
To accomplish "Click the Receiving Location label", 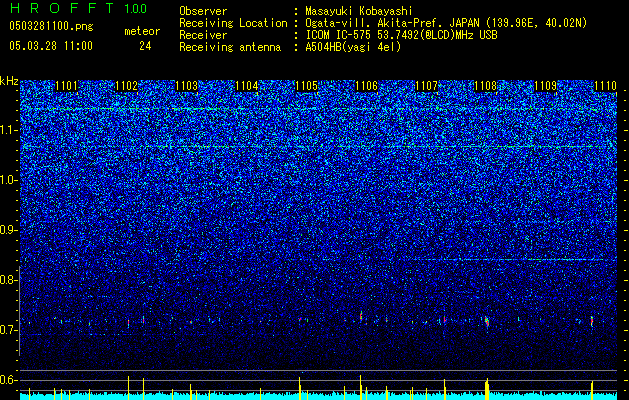I will tap(233, 23).
